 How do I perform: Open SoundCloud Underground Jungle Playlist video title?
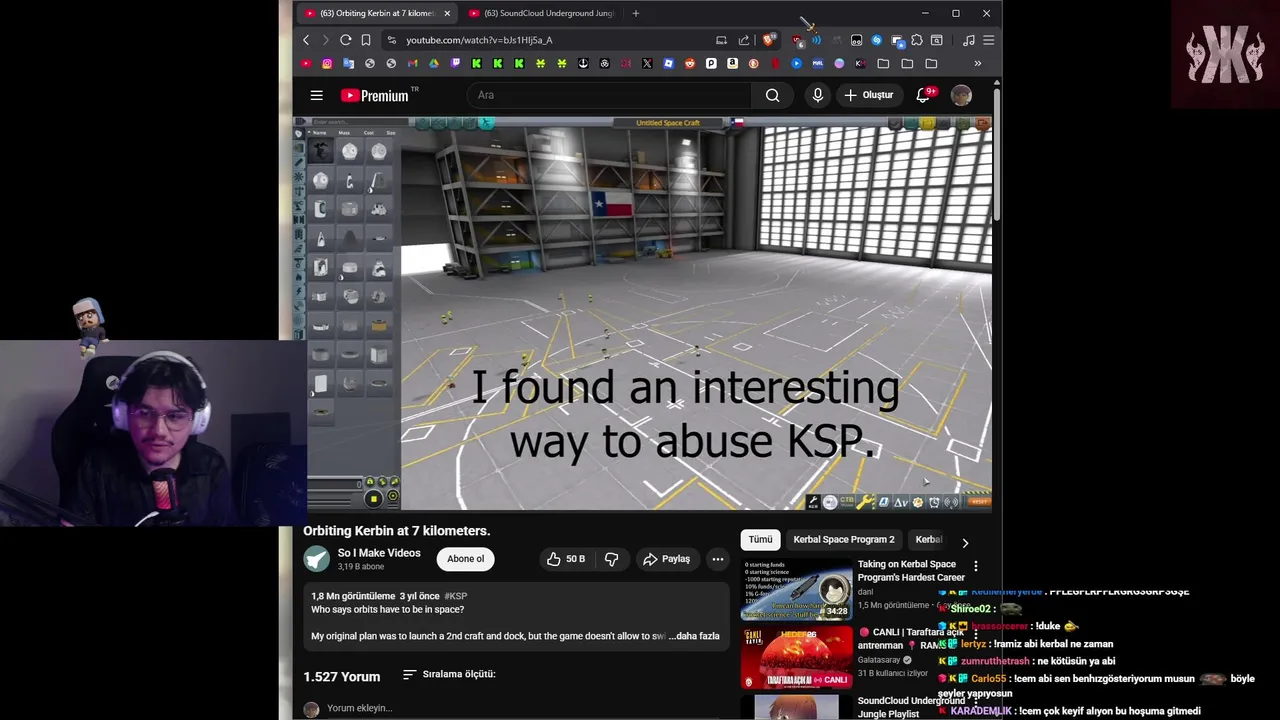pos(911,707)
